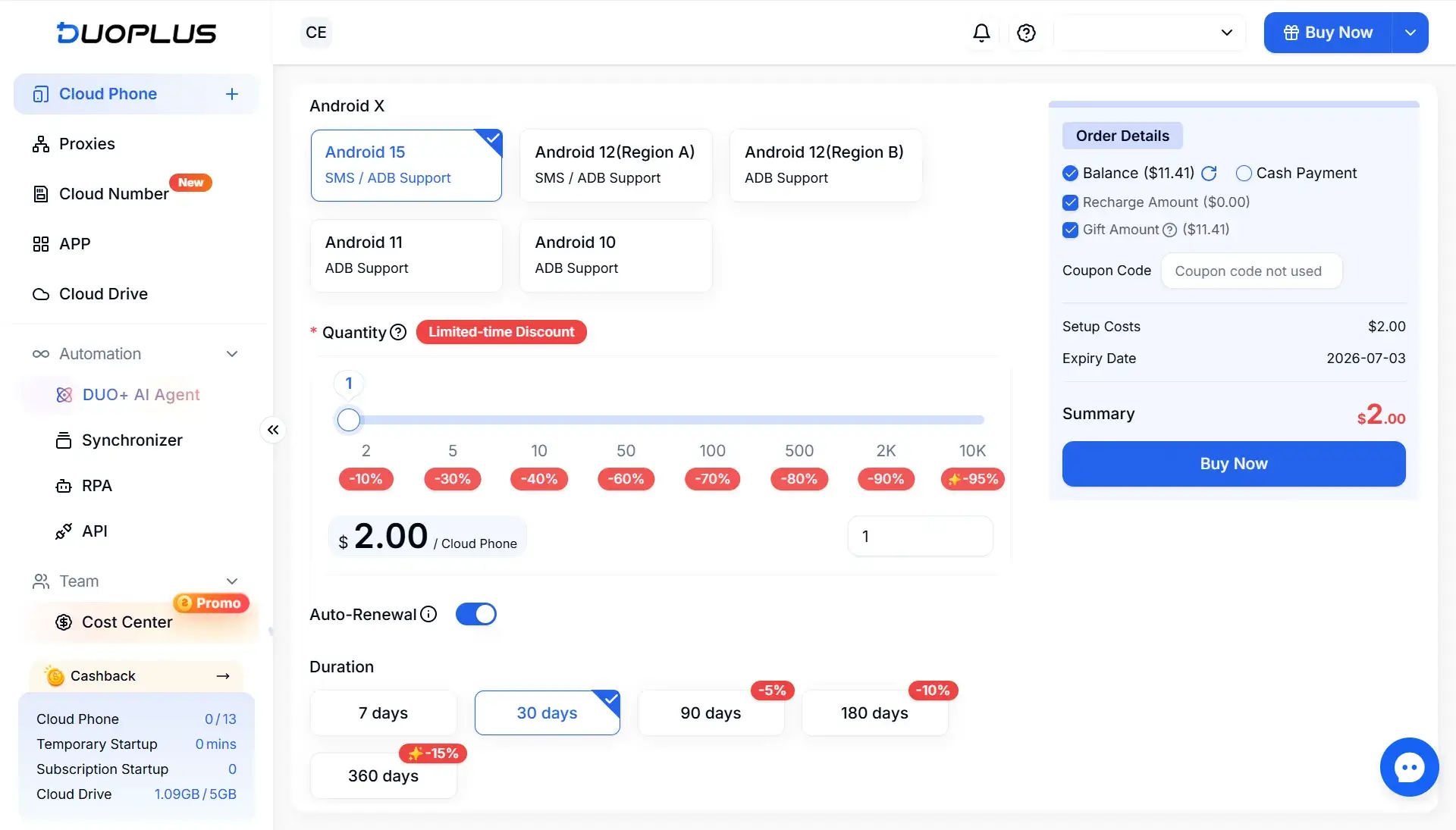Click the Gift Amount help icon
The height and width of the screenshot is (830, 1456).
coord(1169,230)
